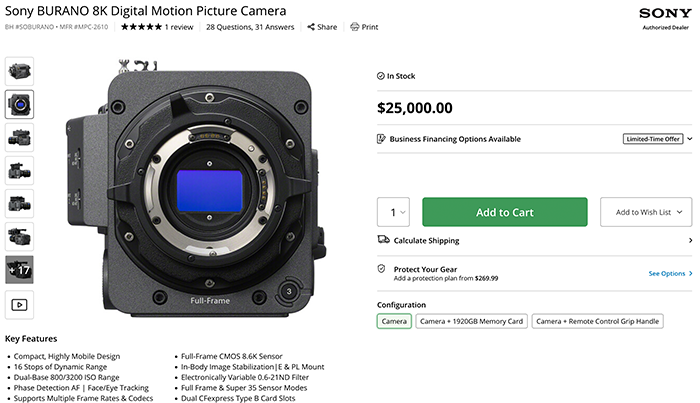The height and width of the screenshot is (403, 700).
Task: Click the main camera product image
Action: click(196, 187)
